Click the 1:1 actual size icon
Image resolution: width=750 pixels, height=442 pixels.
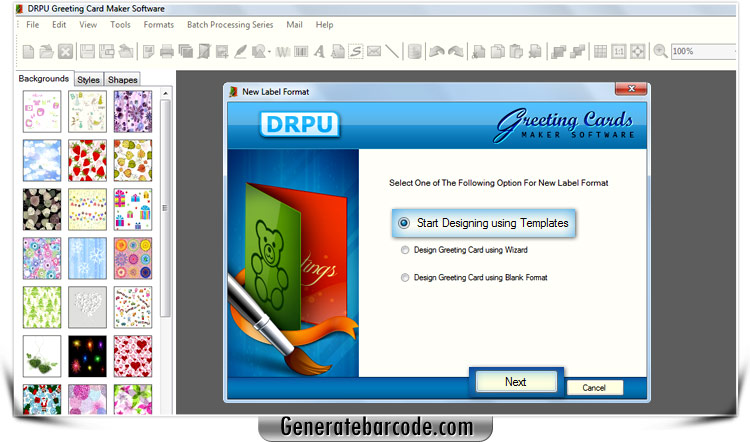coord(618,51)
